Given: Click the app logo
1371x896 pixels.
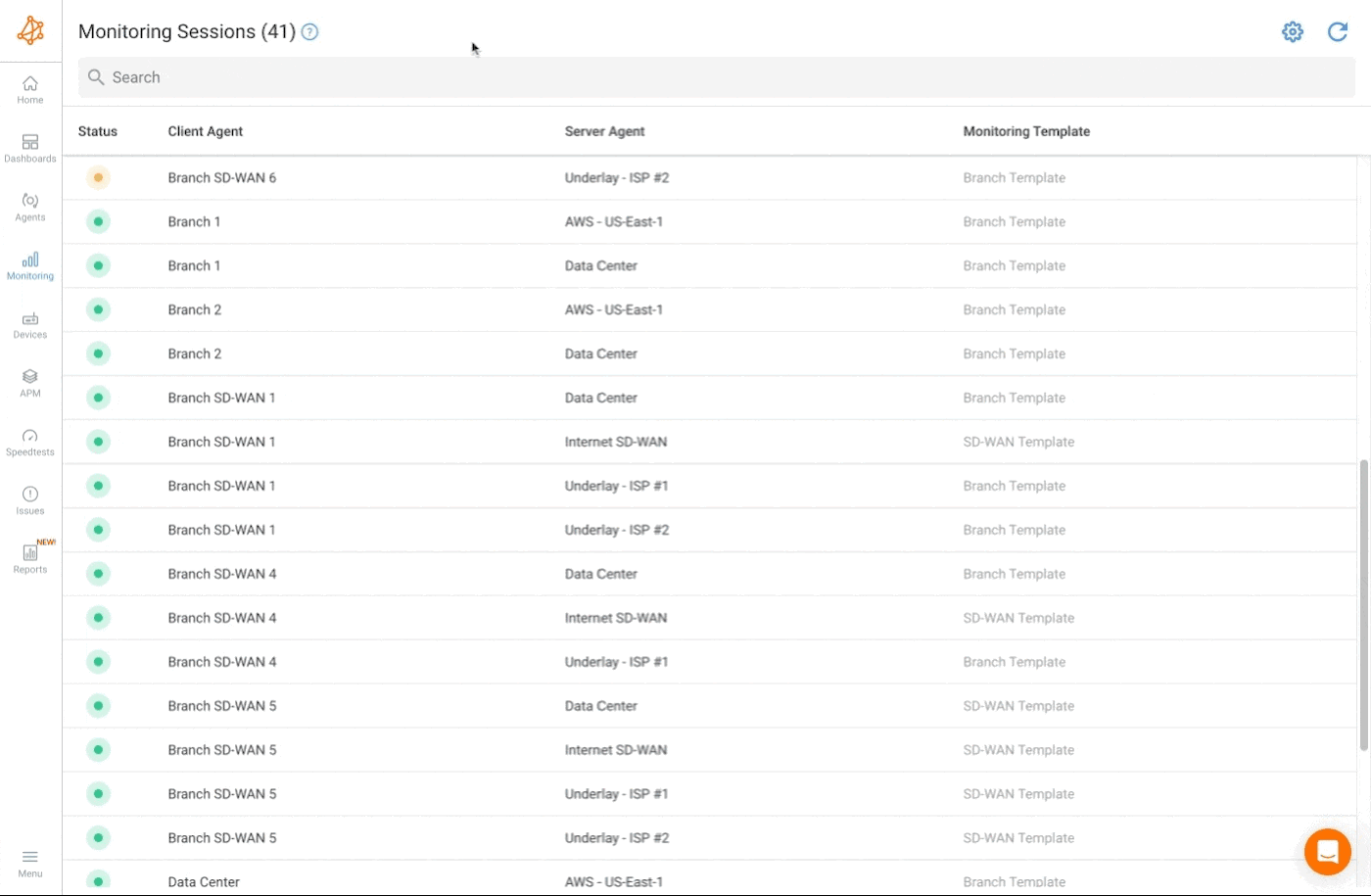Looking at the screenshot, I should pyautogui.click(x=30, y=29).
